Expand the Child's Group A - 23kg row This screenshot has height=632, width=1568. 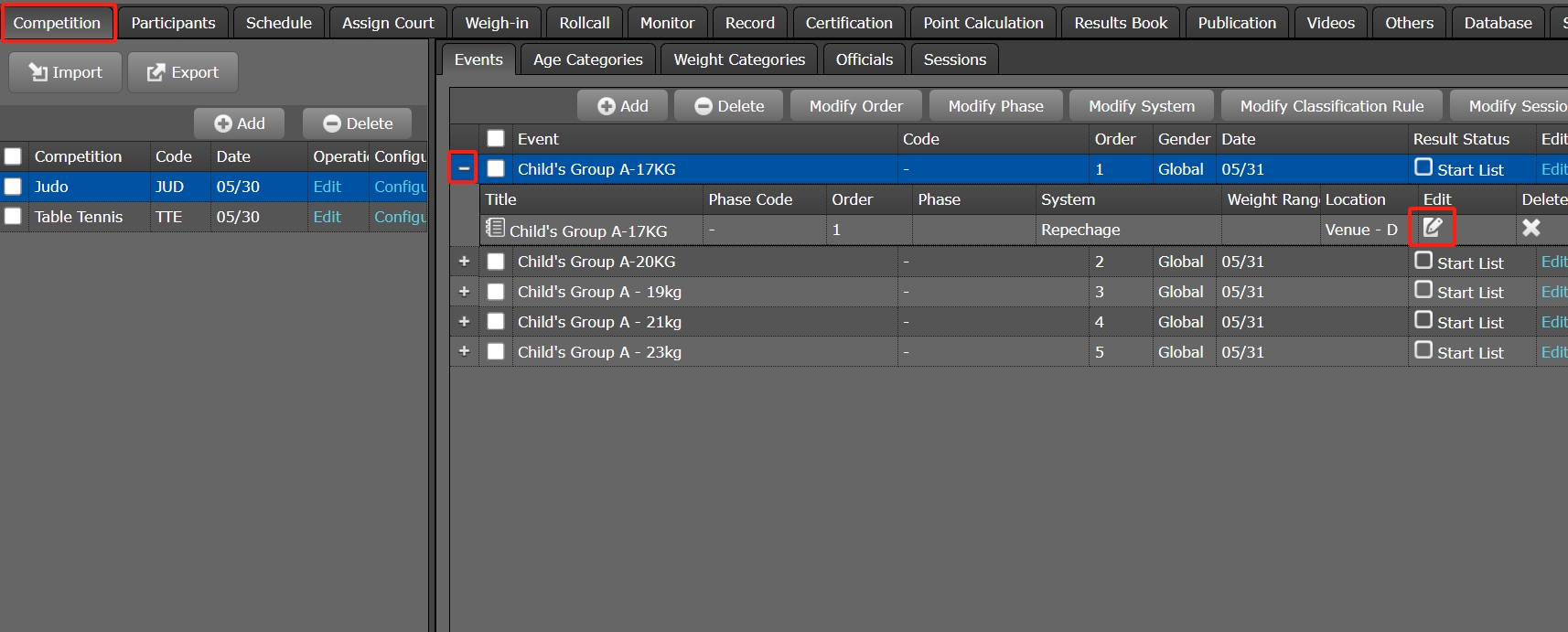[x=464, y=351]
